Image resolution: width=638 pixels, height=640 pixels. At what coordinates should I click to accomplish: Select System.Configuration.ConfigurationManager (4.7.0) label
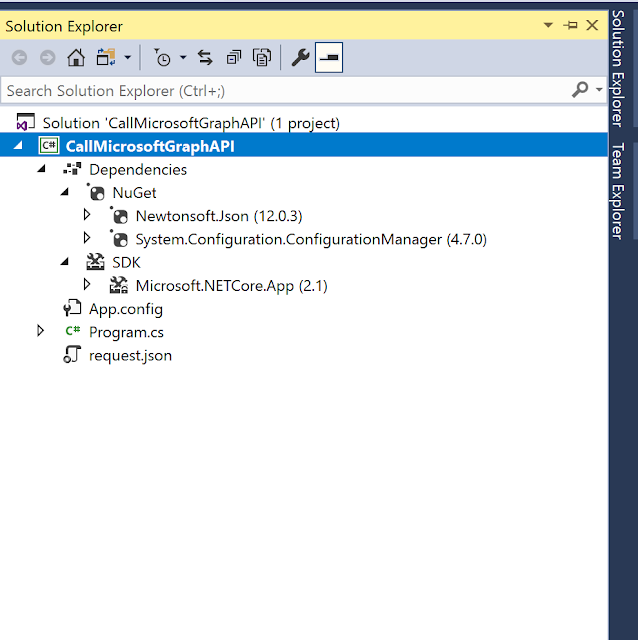tap(311, 239)
